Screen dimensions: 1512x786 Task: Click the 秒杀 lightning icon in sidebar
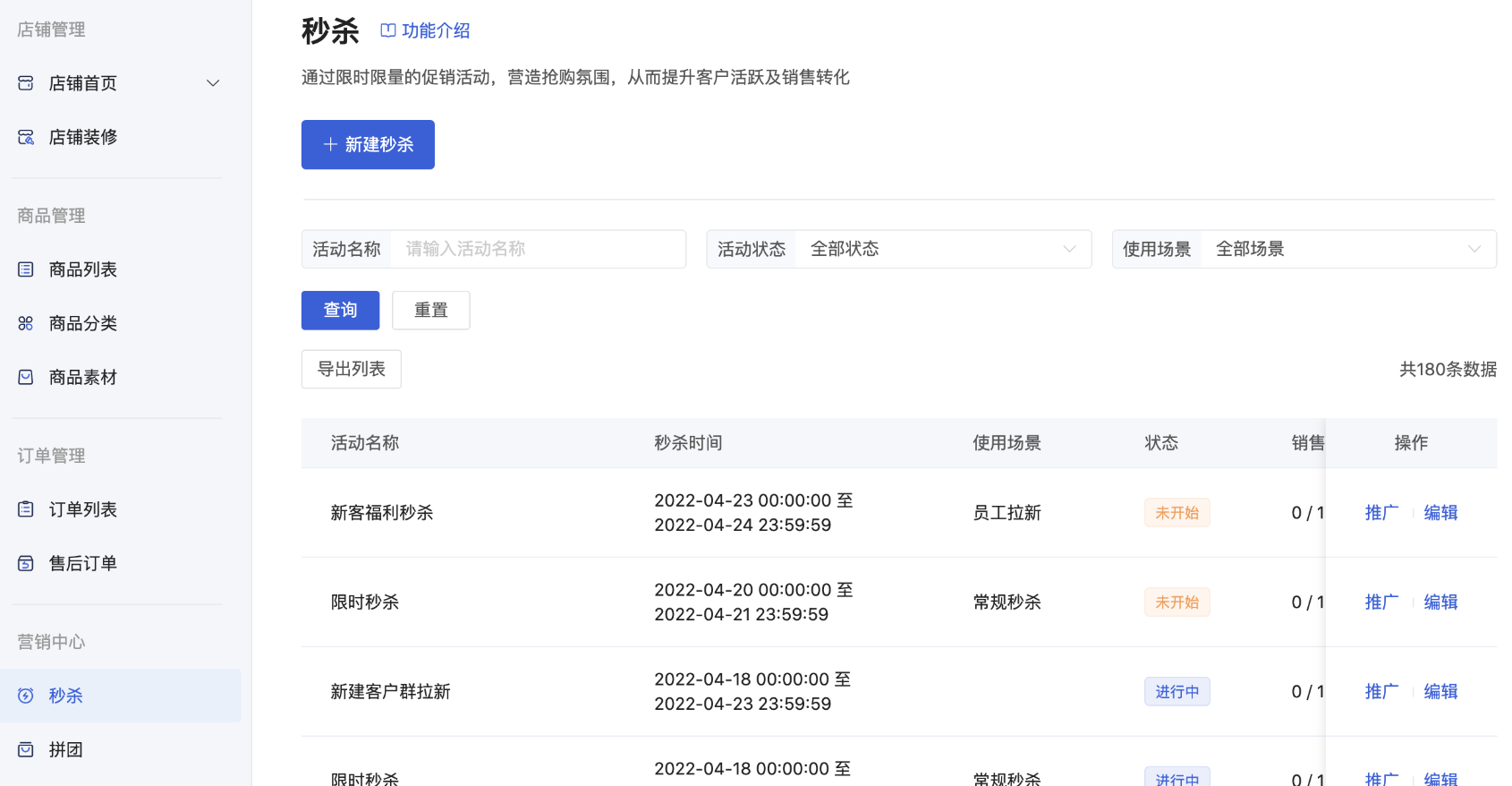point(26,696)
